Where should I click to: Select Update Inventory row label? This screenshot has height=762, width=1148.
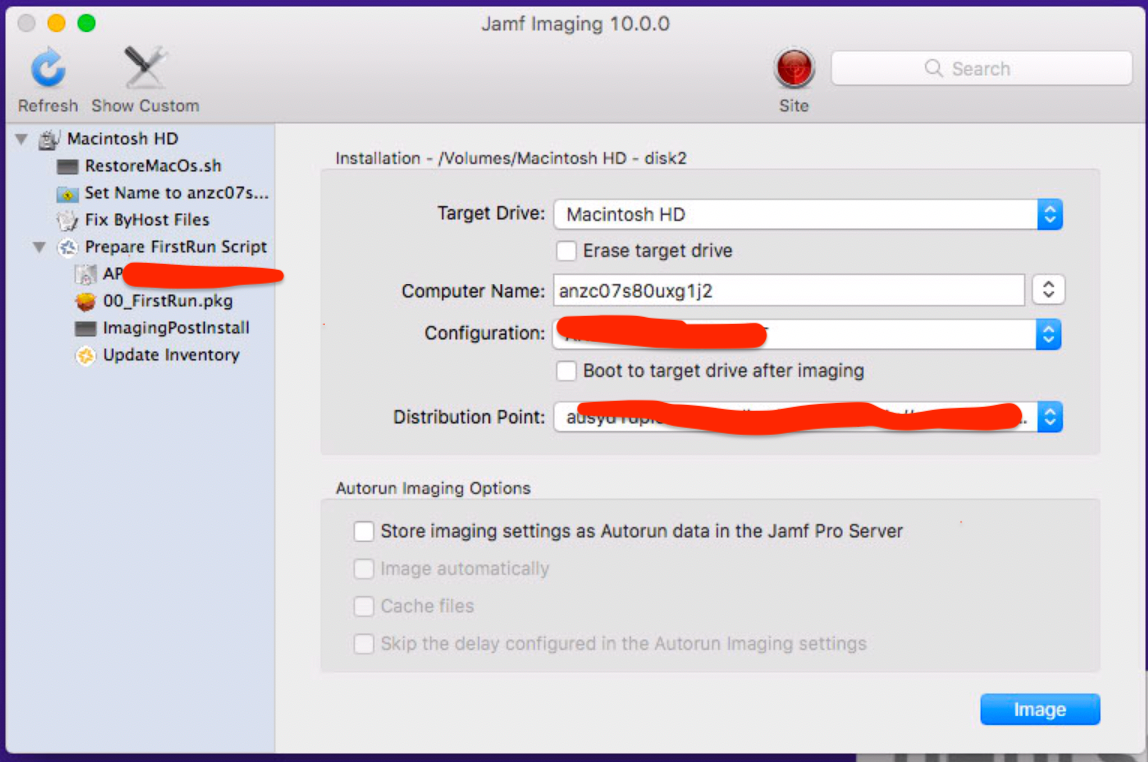[x=171, y=355]
